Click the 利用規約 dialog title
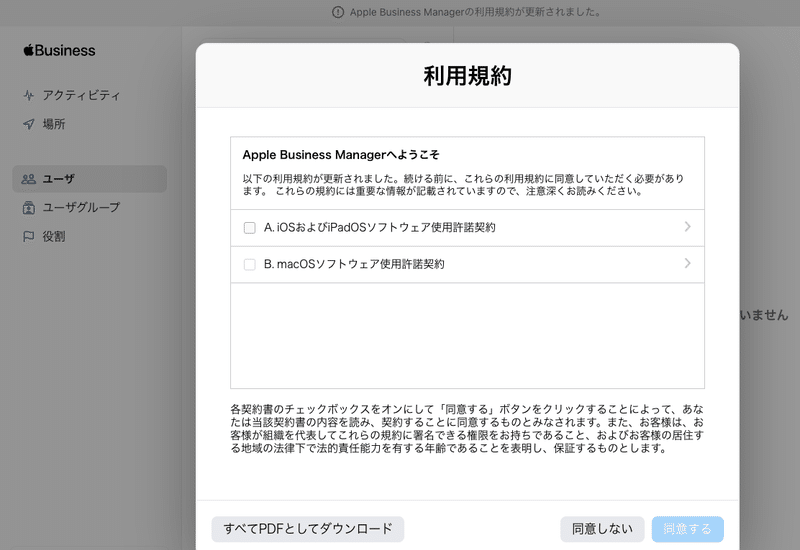The height and width of the screenshot is (550, 800). [467, 76]
